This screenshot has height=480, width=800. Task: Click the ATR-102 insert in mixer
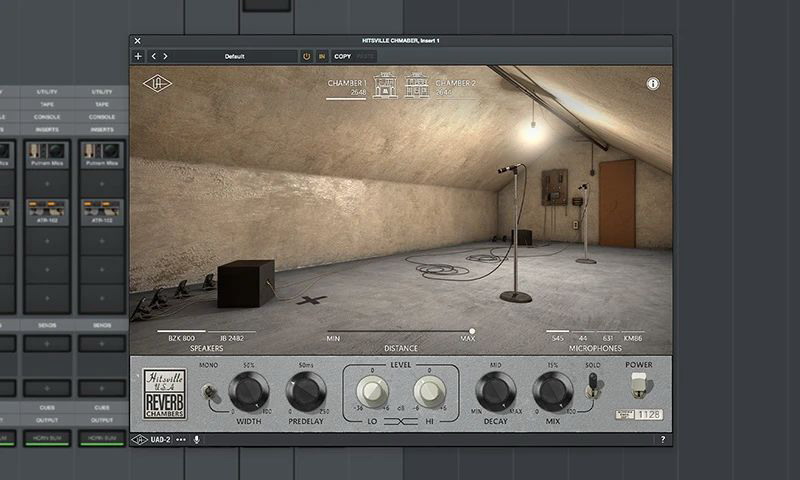(x=47, y=211)
